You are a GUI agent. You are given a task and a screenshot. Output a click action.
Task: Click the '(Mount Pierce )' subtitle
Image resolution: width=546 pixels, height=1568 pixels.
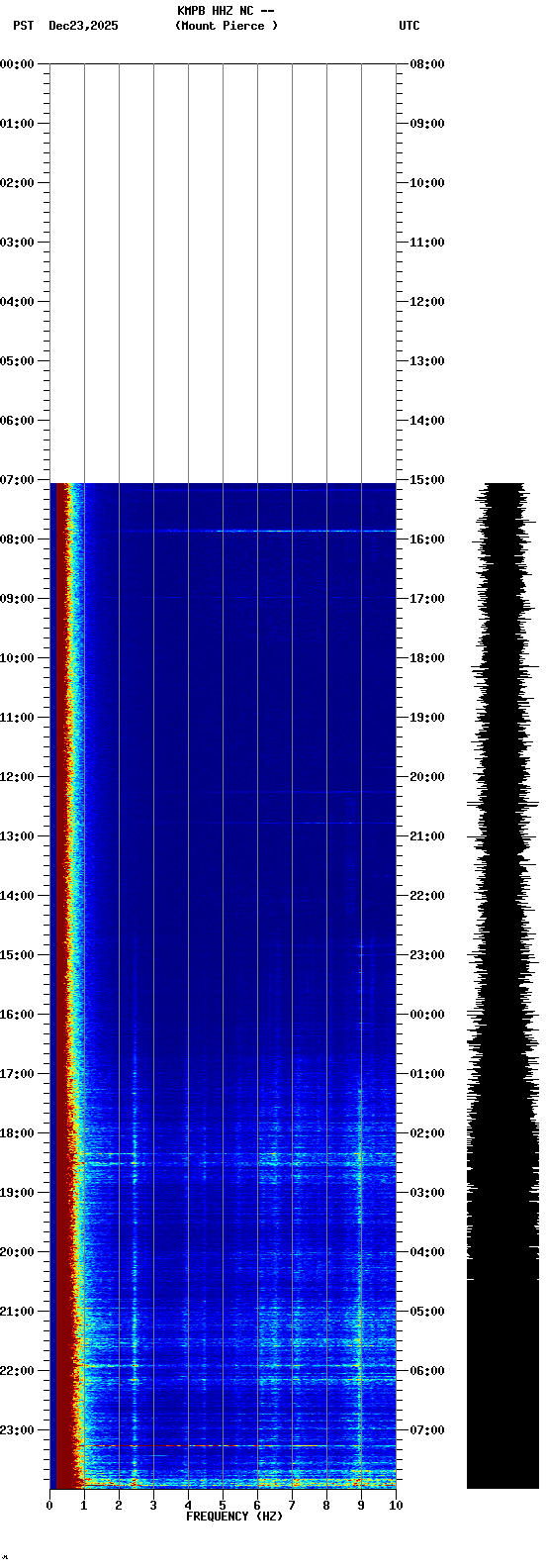tap(227, 26)
